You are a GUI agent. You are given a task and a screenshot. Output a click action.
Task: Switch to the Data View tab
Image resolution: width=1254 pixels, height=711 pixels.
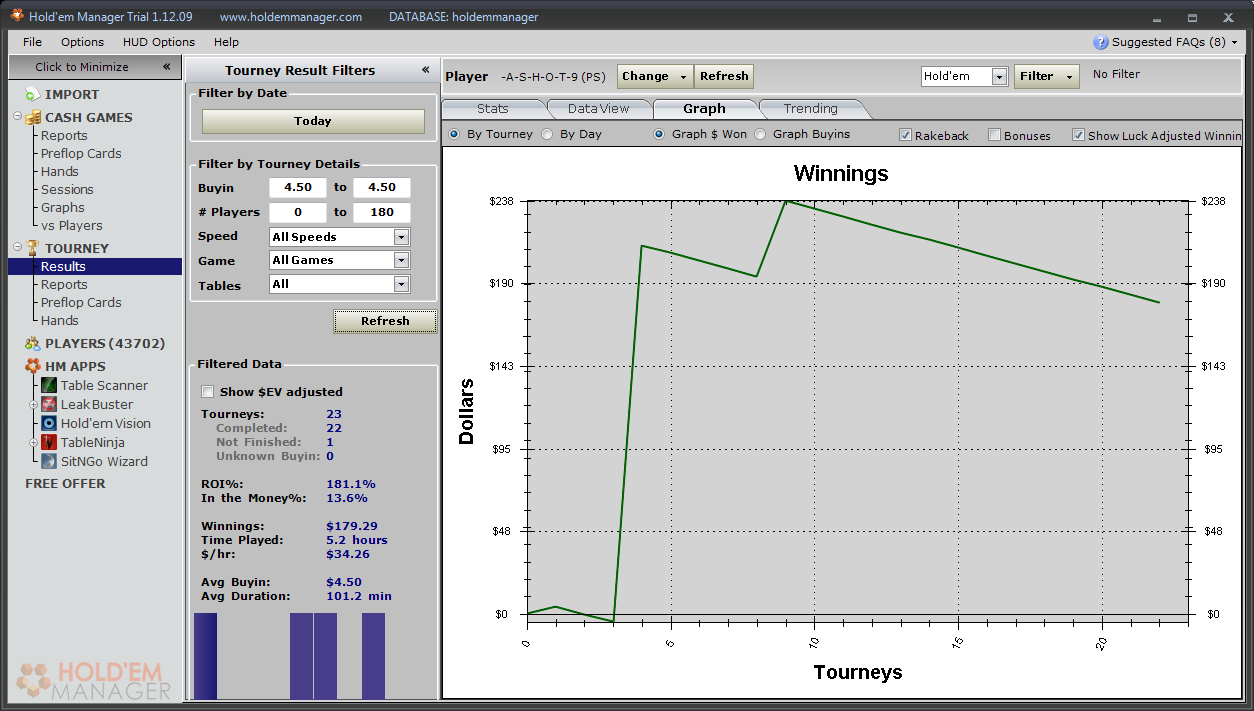coord(598,108)
